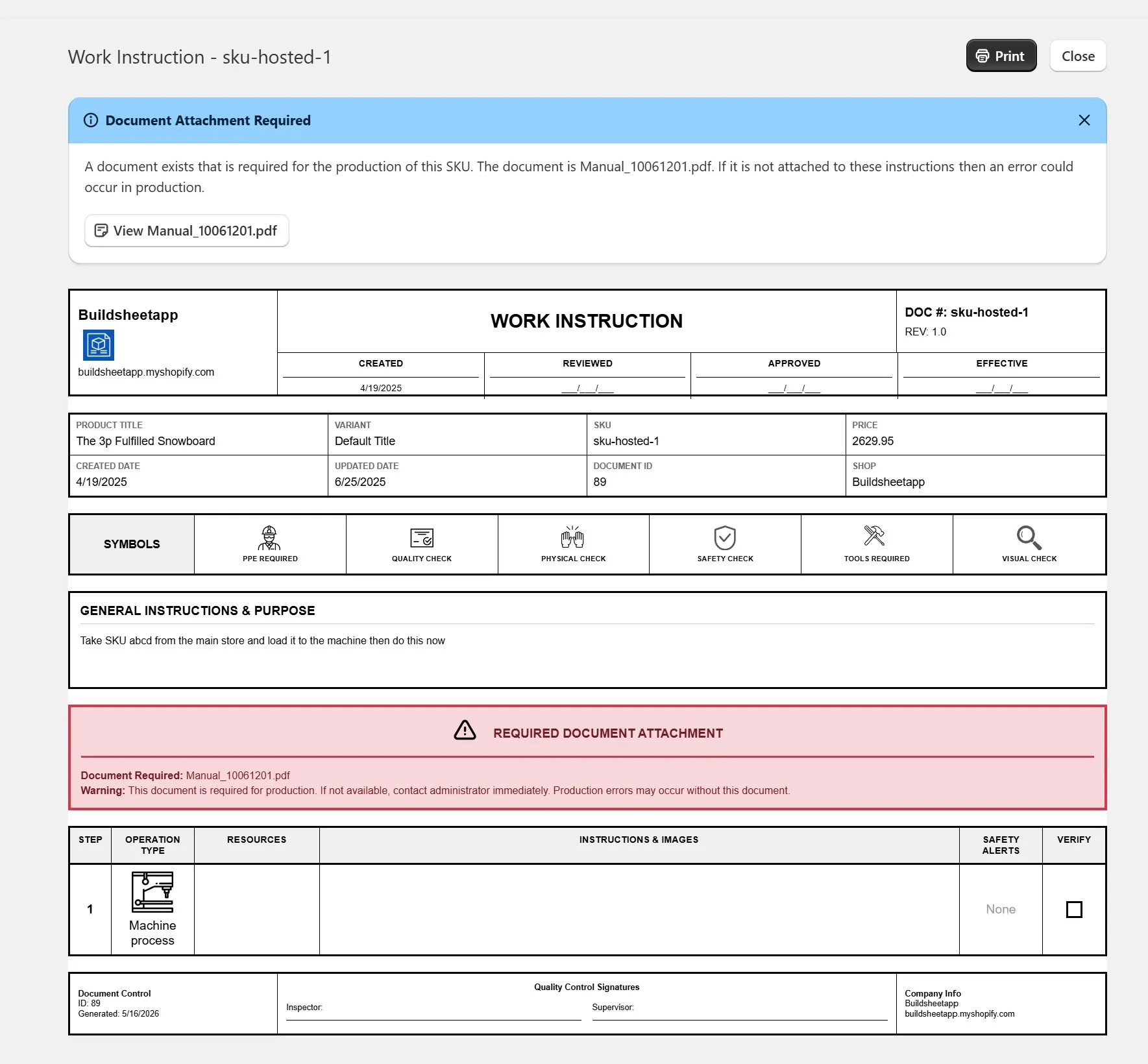This screenshot has height=1064, width=1148.
Task: Click the created date 4/19/2025 under CREATED
Action: pyautogui.click(x=381, y=389)
